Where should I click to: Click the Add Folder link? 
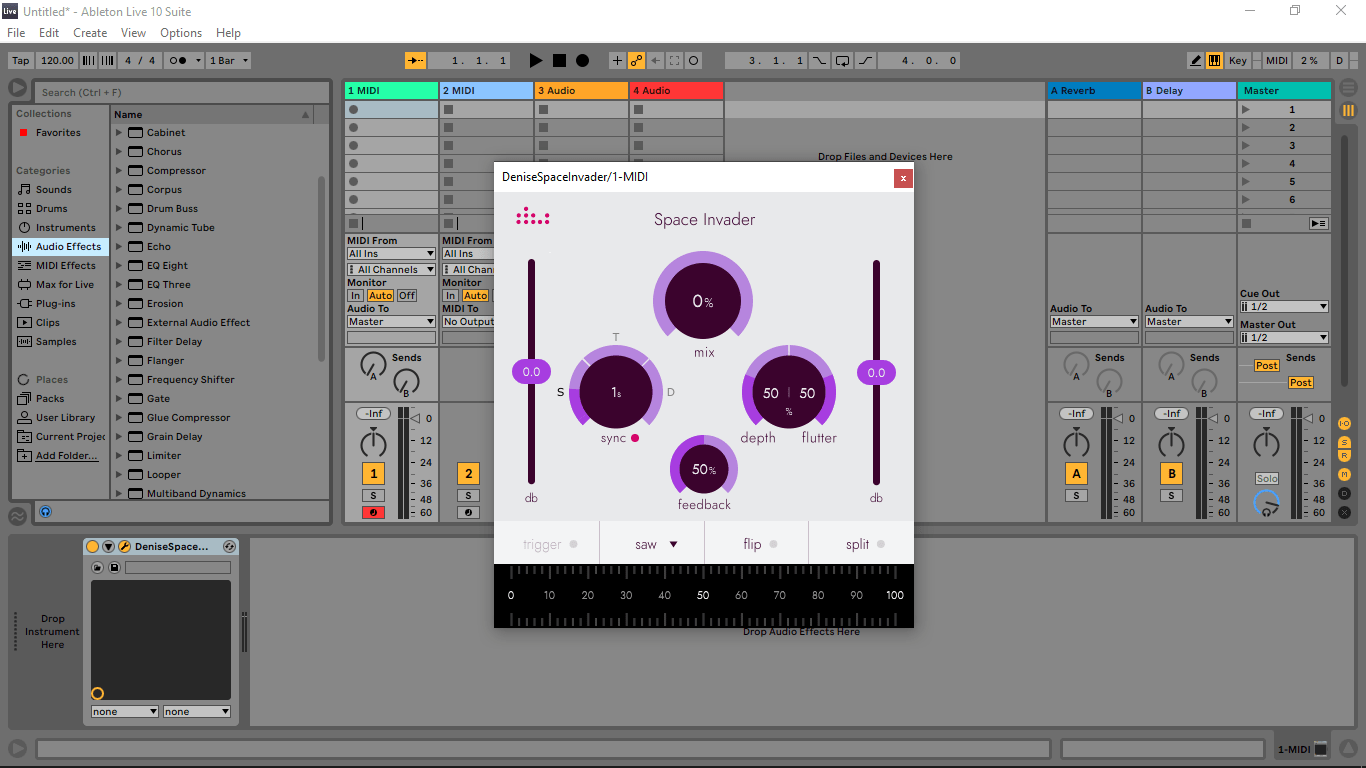[x=66, y=456]
